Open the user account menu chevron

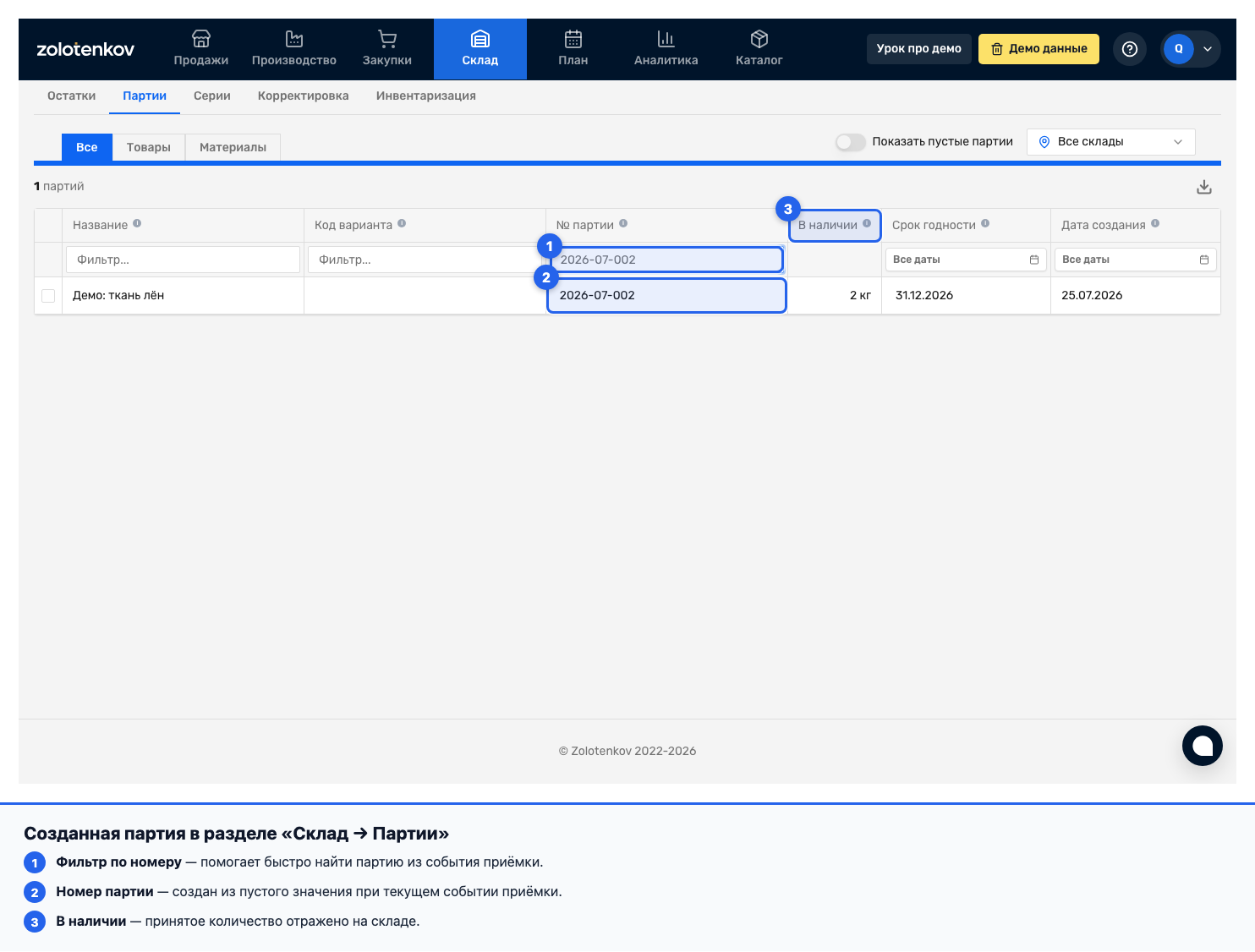1208,49
